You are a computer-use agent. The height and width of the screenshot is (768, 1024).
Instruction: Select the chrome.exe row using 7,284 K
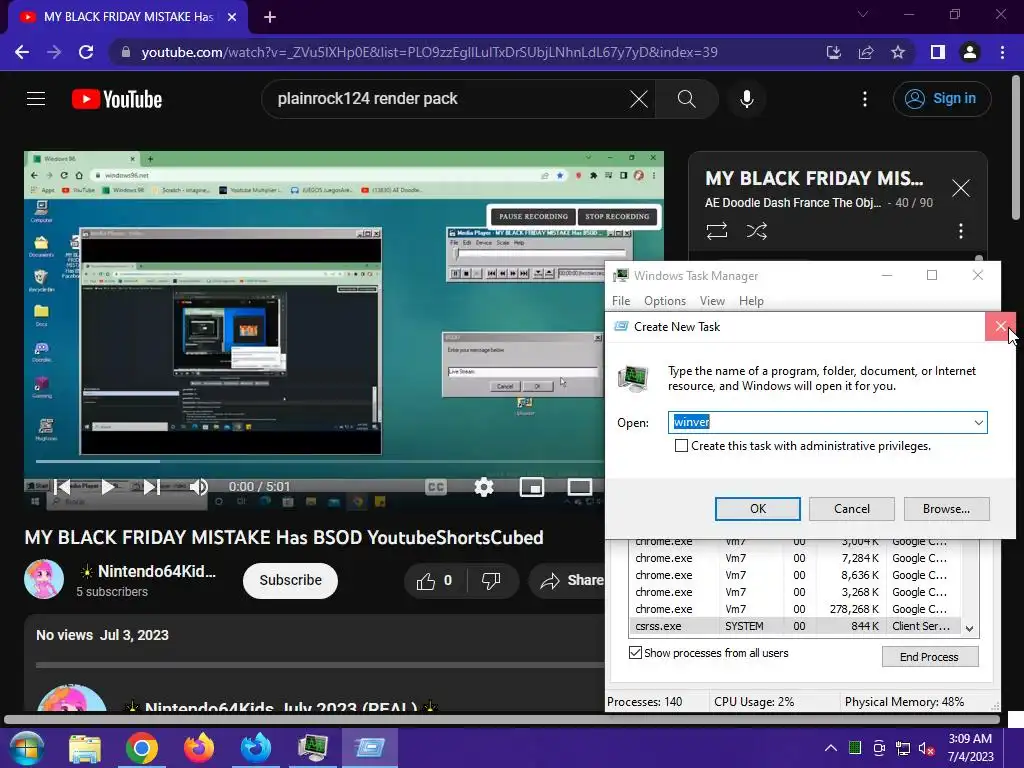795,558
